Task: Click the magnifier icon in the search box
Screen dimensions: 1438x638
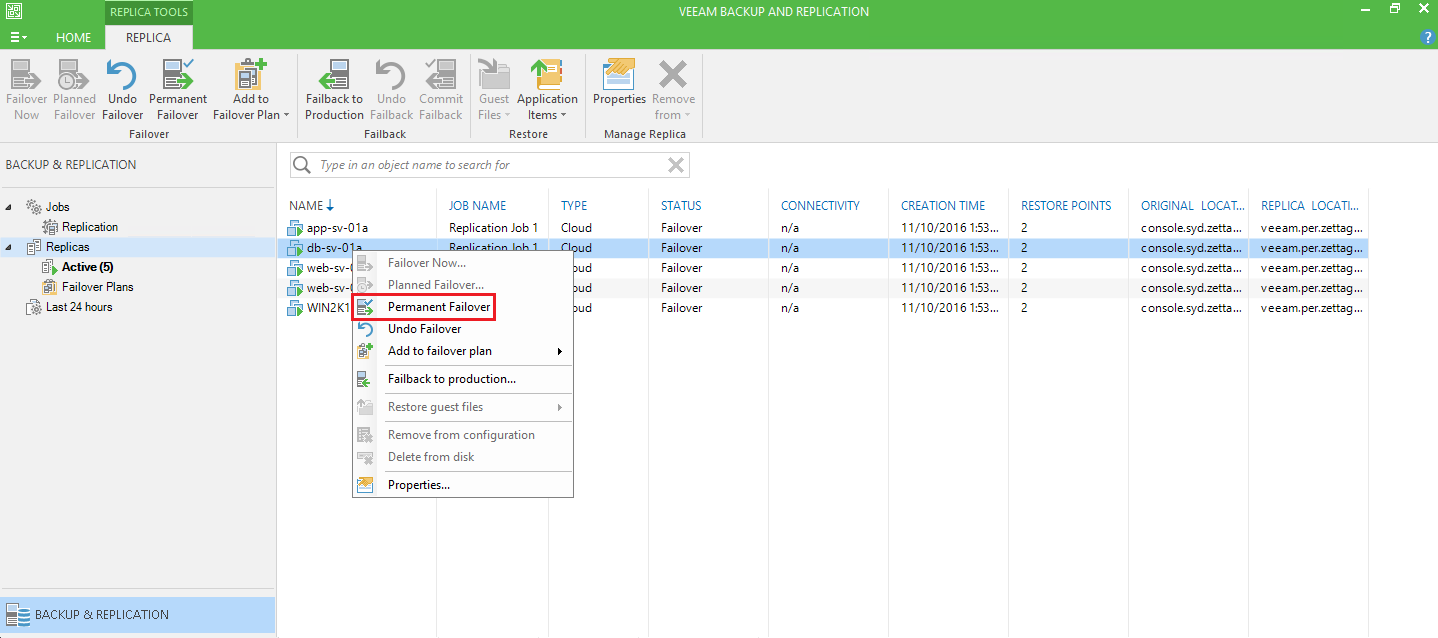Action: [302, 165]
